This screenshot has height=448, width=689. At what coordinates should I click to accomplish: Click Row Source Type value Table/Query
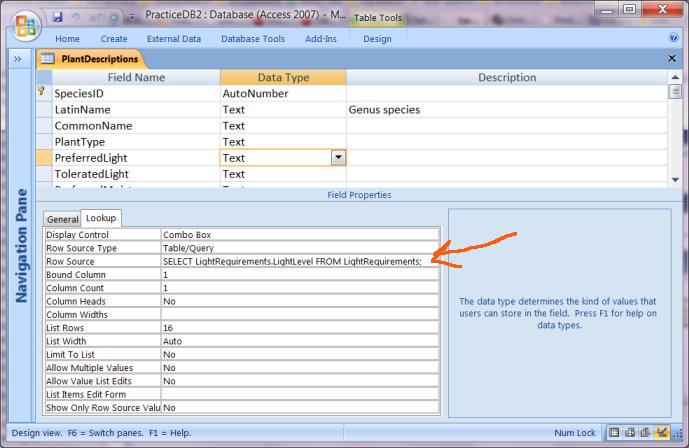(300, 248)
